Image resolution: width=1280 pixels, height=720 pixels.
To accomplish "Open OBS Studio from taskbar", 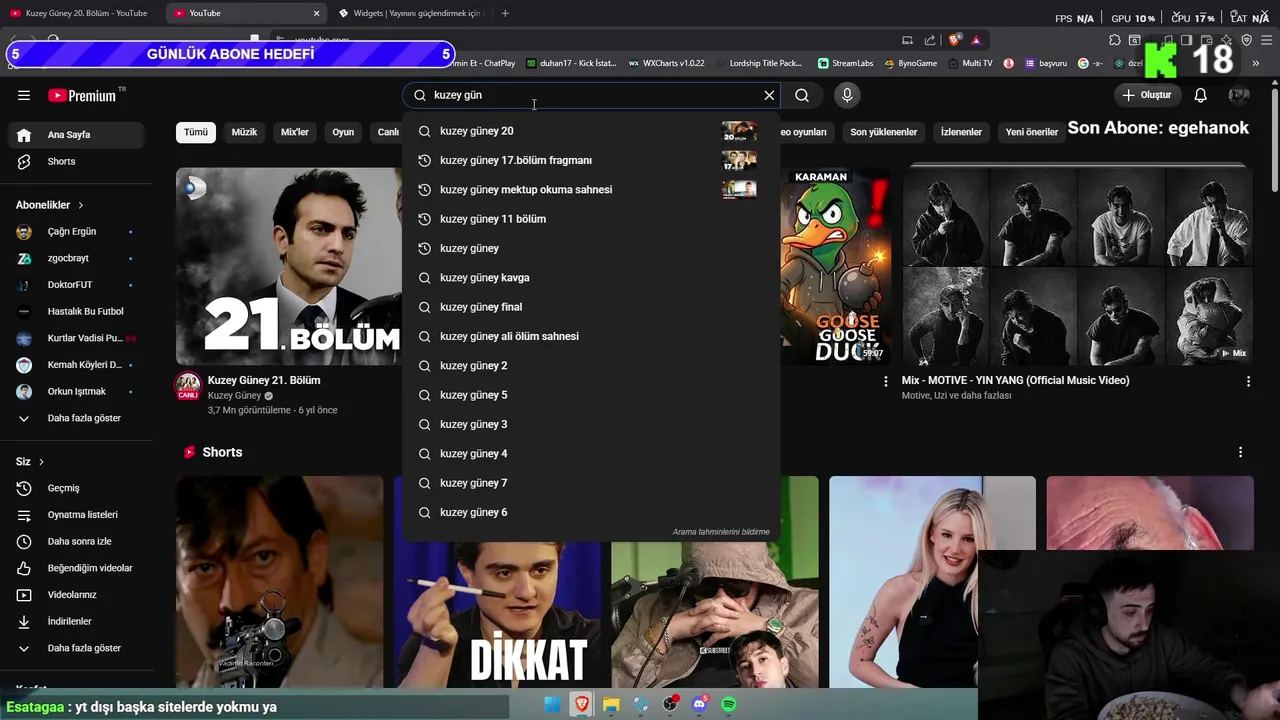I will tap(670, 705).
